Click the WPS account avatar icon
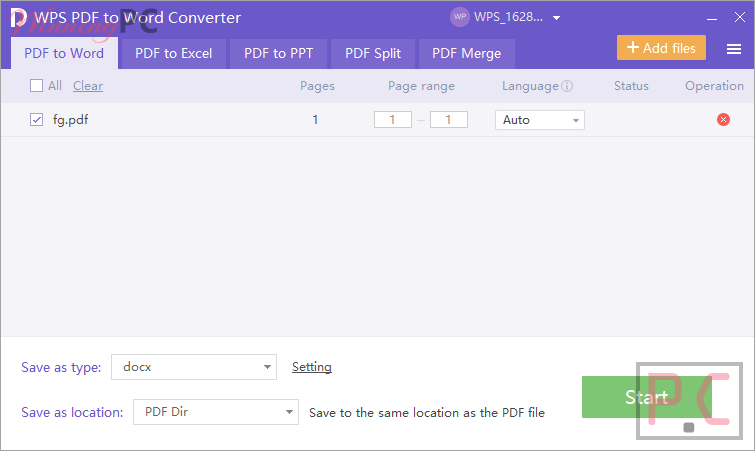The height and width of the screenshot is (451, 755). click(459, 17)
